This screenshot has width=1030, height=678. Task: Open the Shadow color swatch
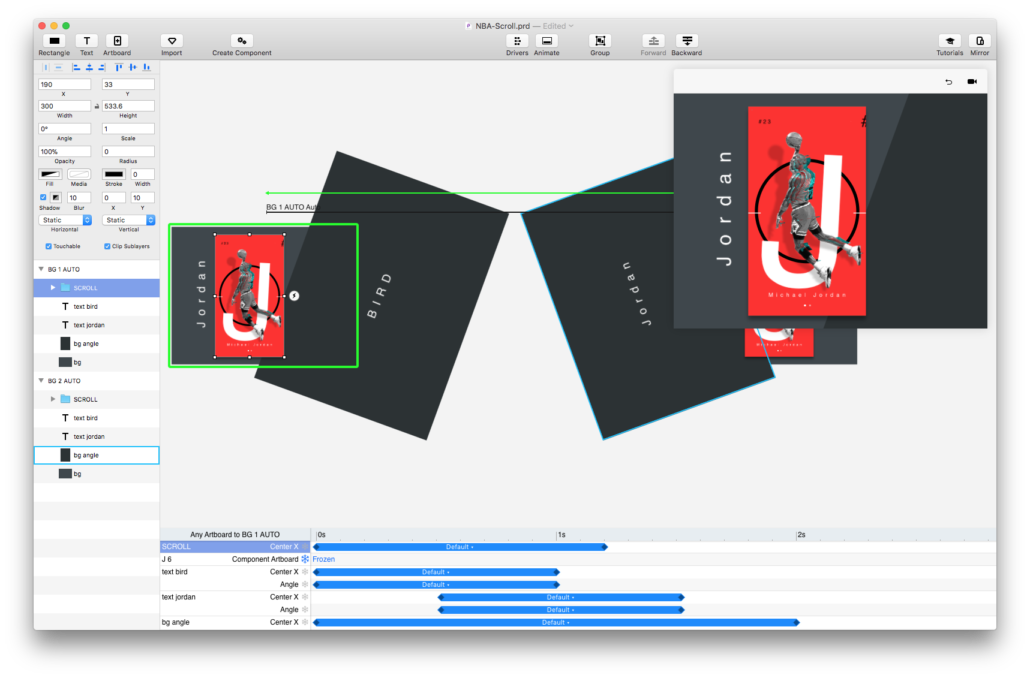click(56, 197)
